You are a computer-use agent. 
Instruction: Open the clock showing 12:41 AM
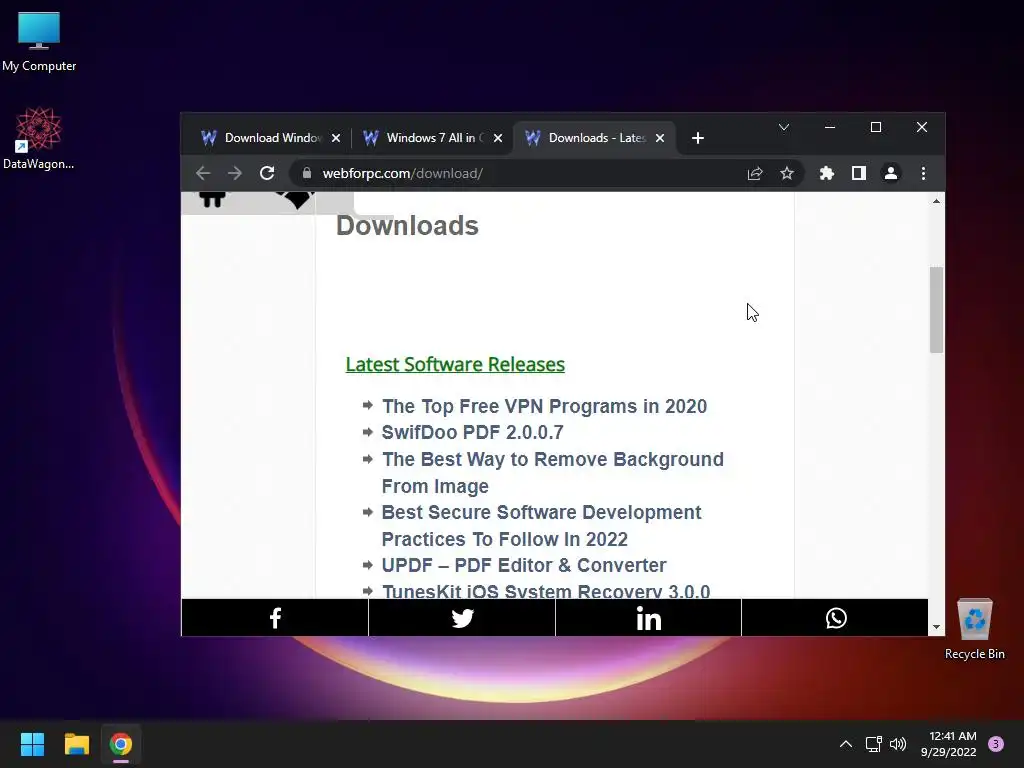950,744
